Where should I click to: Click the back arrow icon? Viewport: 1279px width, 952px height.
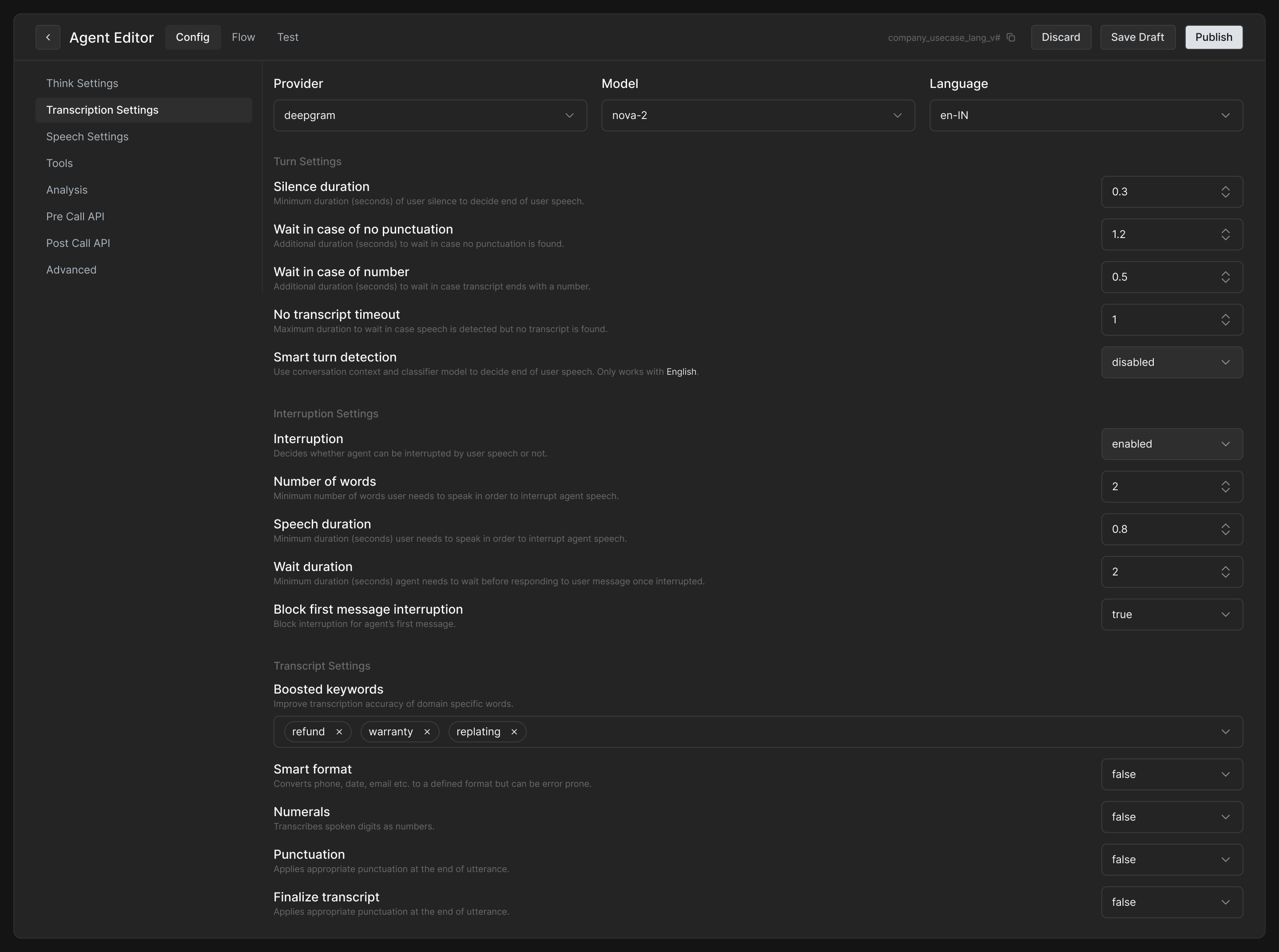click(x=48, y=37)
